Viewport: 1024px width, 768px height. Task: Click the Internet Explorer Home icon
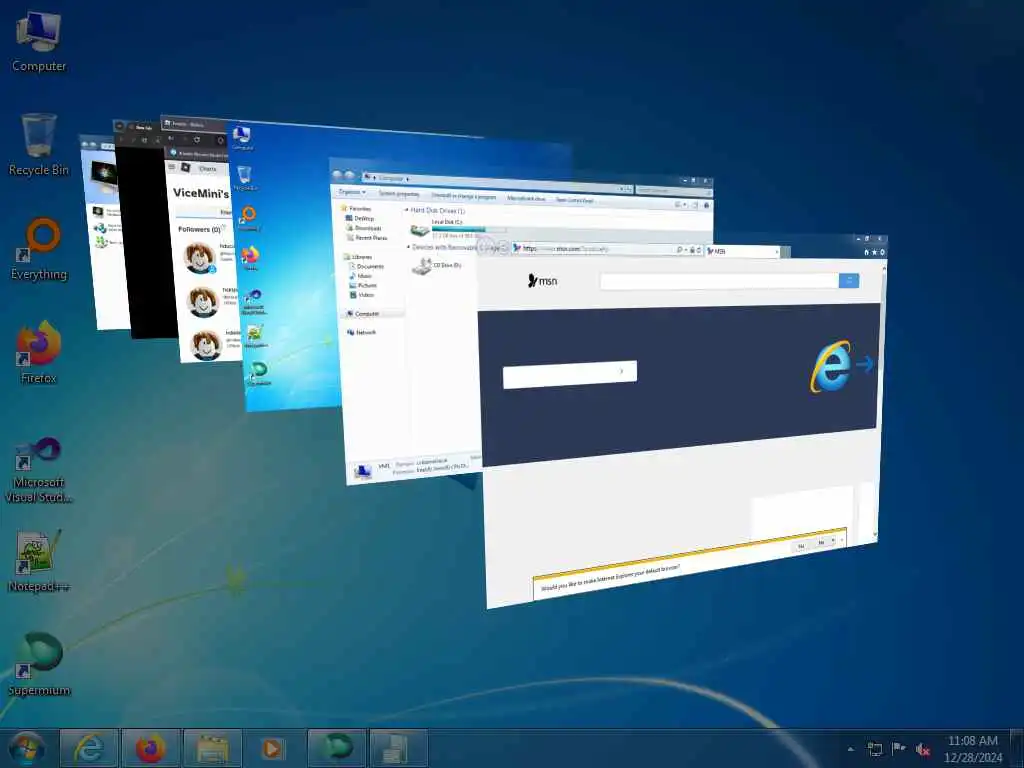pos(867,252)
